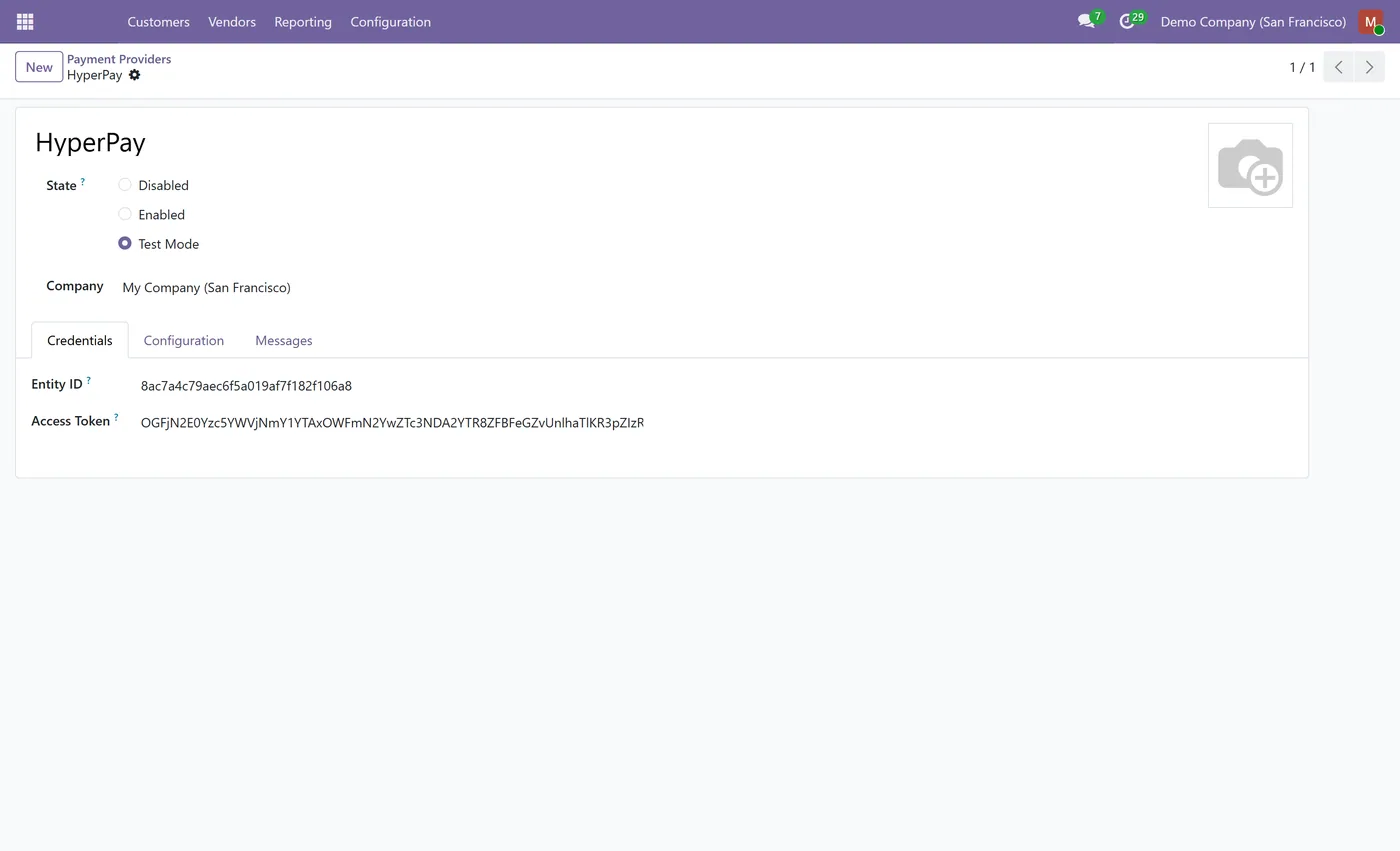
Task: Select the Test Mode radio button
Action: [x=125, y=243]
